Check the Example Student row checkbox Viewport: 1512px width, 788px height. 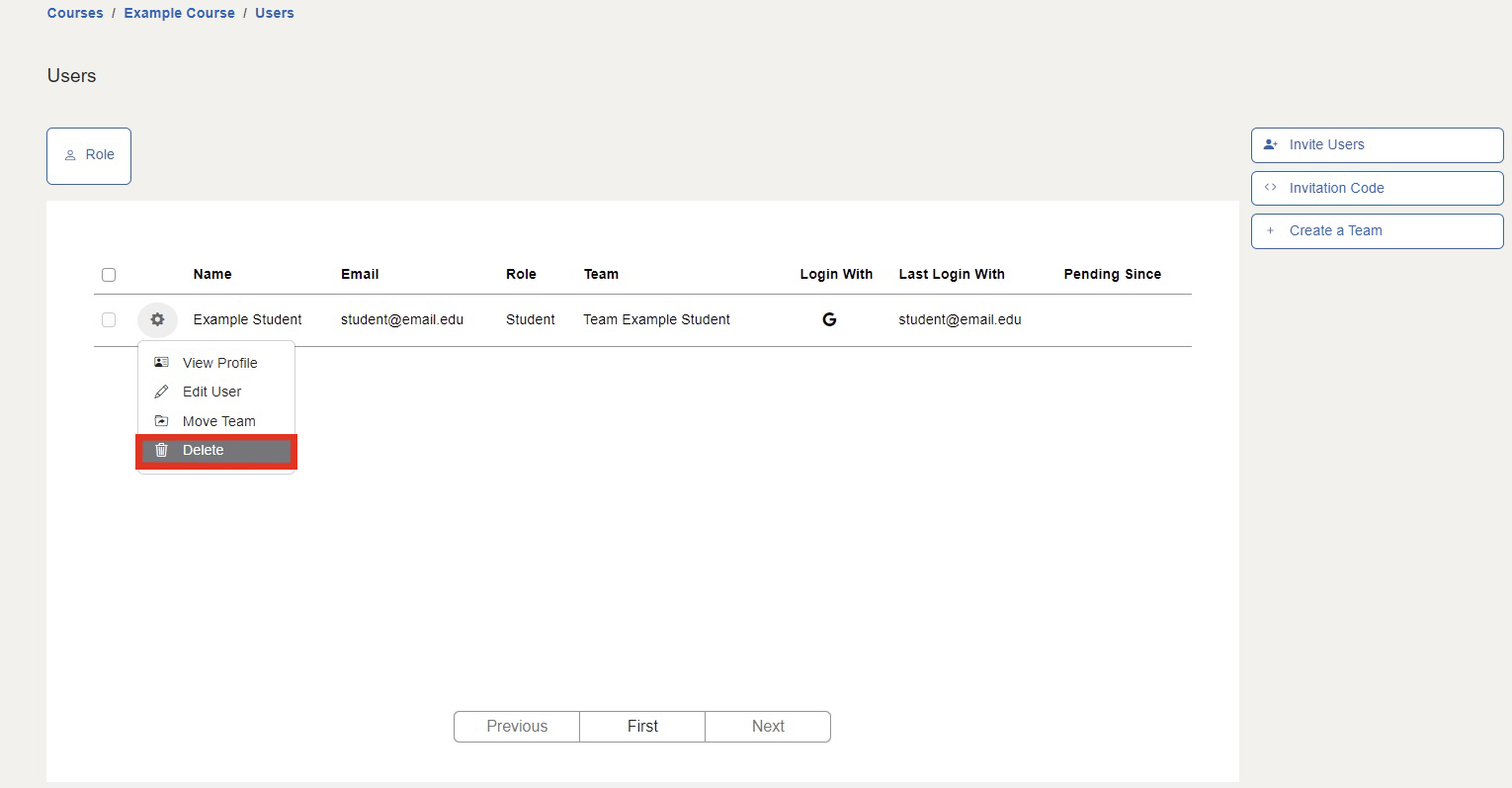[x=109, y=319]
